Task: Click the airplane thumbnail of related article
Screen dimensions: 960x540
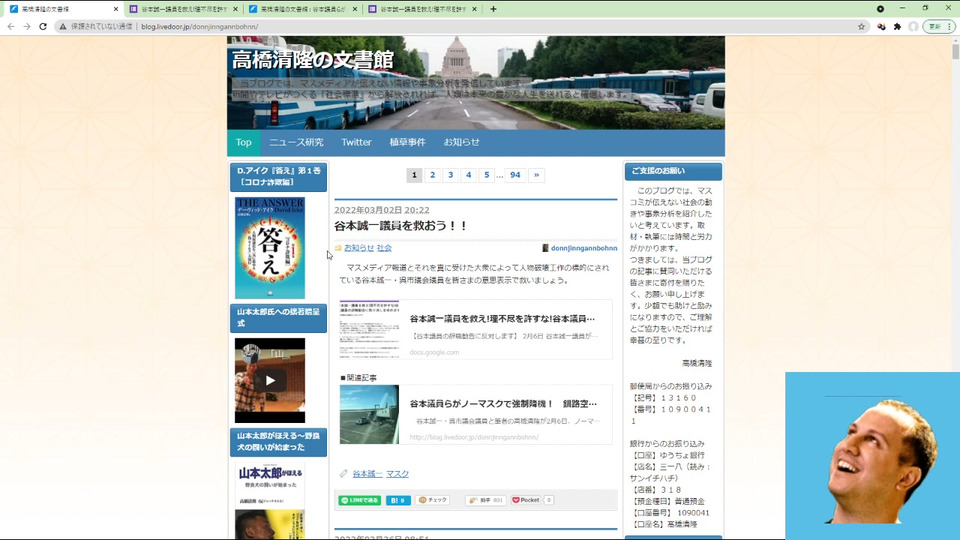Action: coord(369,414)
